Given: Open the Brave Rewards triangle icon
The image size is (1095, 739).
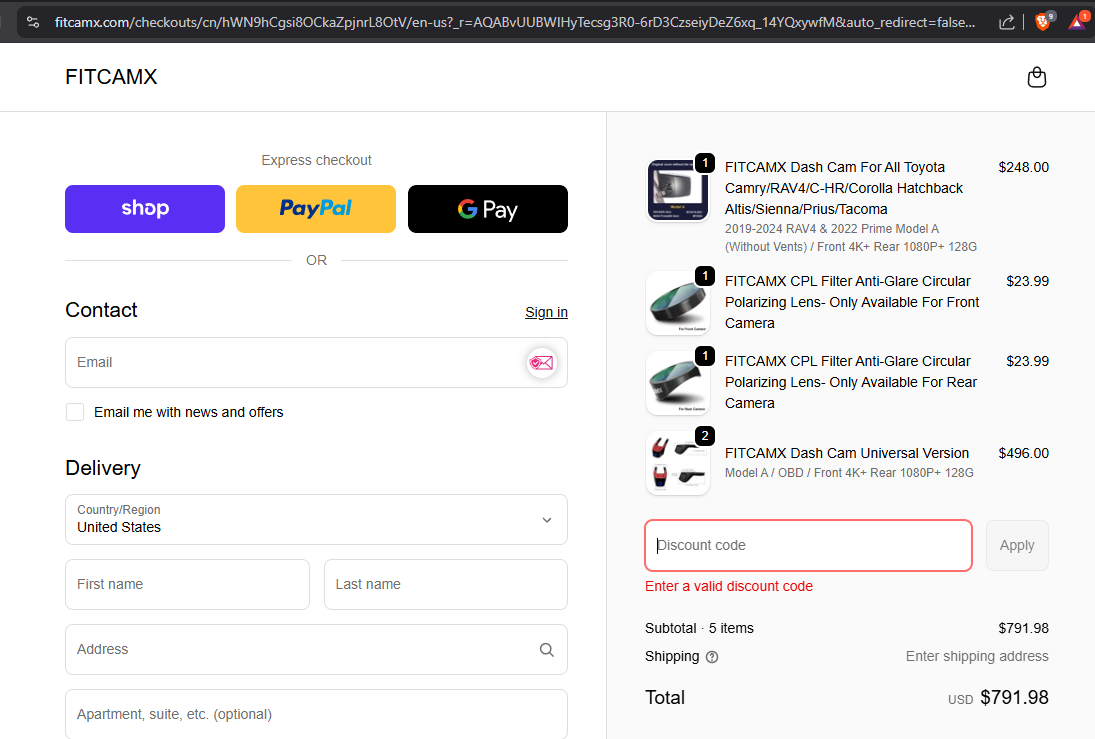Looking at the screenshot, I should (1078, 22).
